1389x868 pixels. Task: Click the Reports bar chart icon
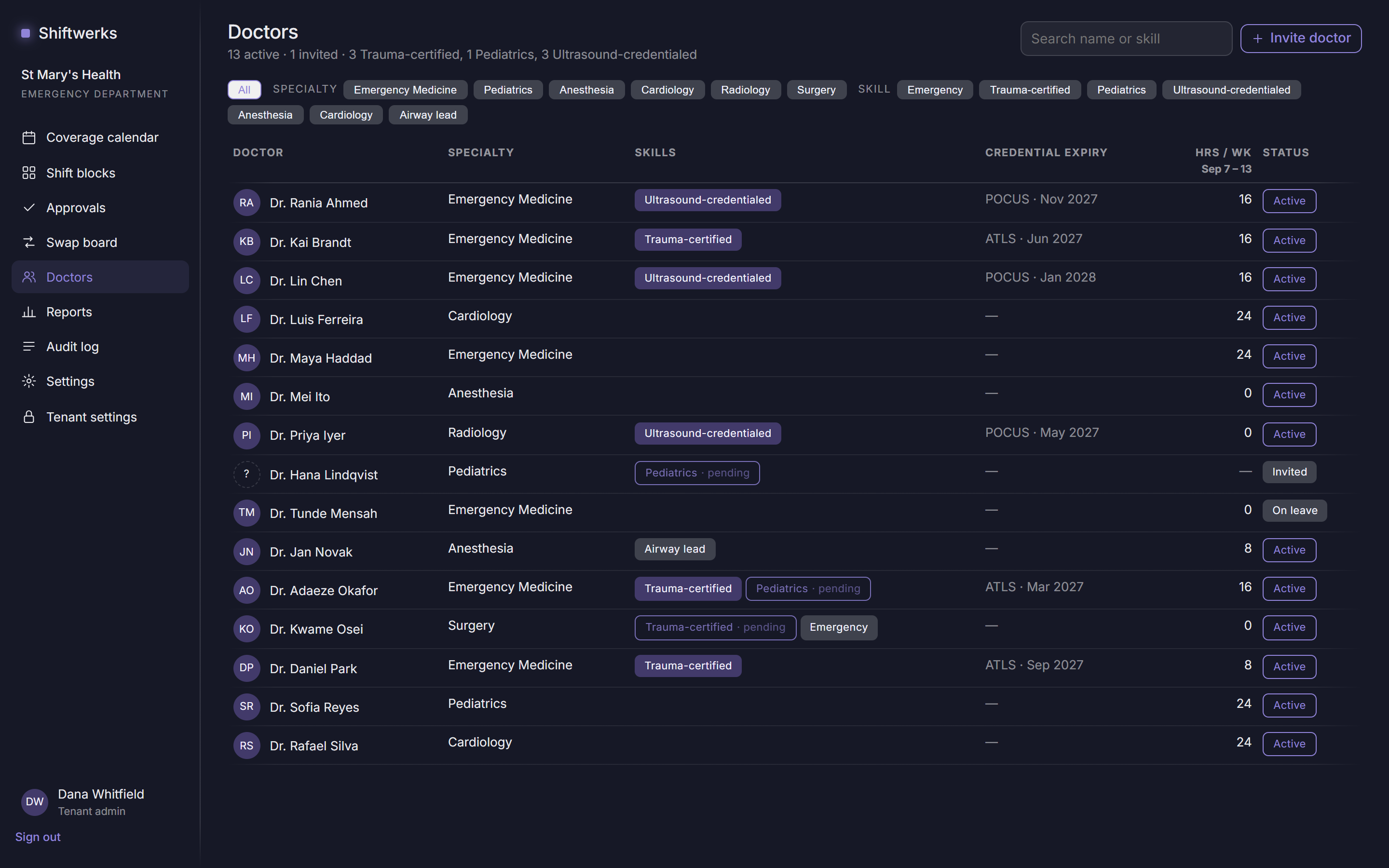tap(29, 312)
